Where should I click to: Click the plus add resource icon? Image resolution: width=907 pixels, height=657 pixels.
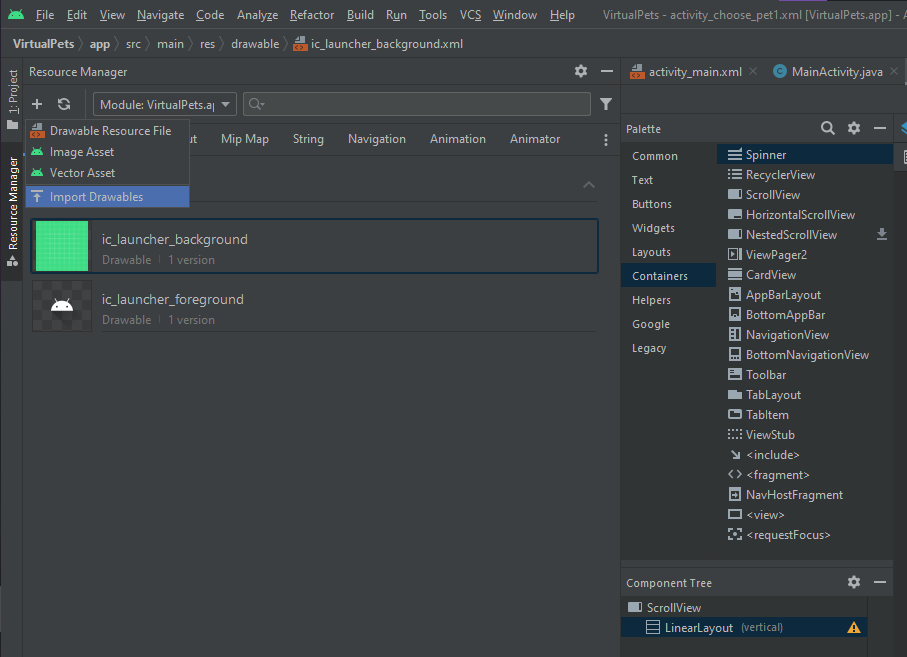tap(37, 104)
